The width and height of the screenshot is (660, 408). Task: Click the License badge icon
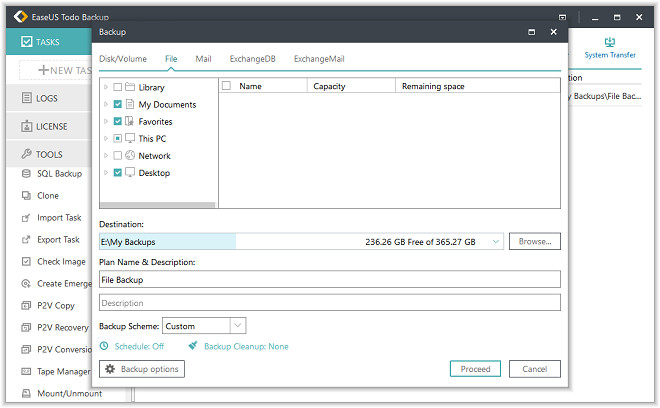coord(27,126)
